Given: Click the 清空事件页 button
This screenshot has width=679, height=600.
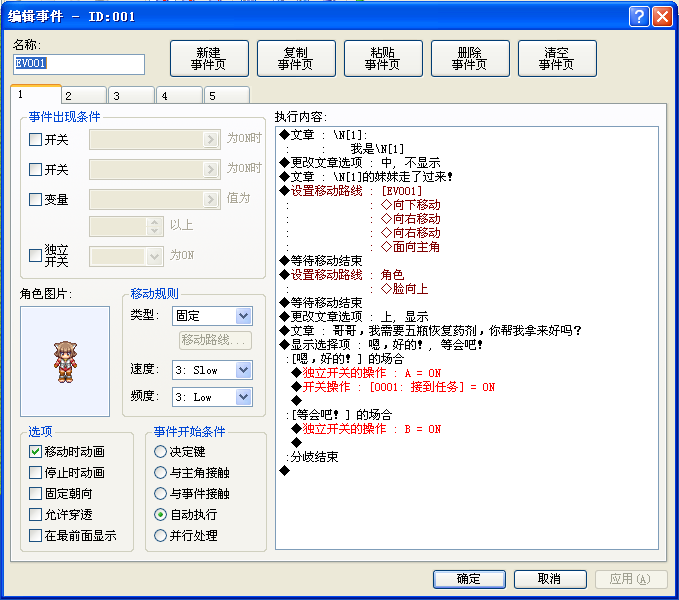Looking at the screenshot, I should [557, 58].
